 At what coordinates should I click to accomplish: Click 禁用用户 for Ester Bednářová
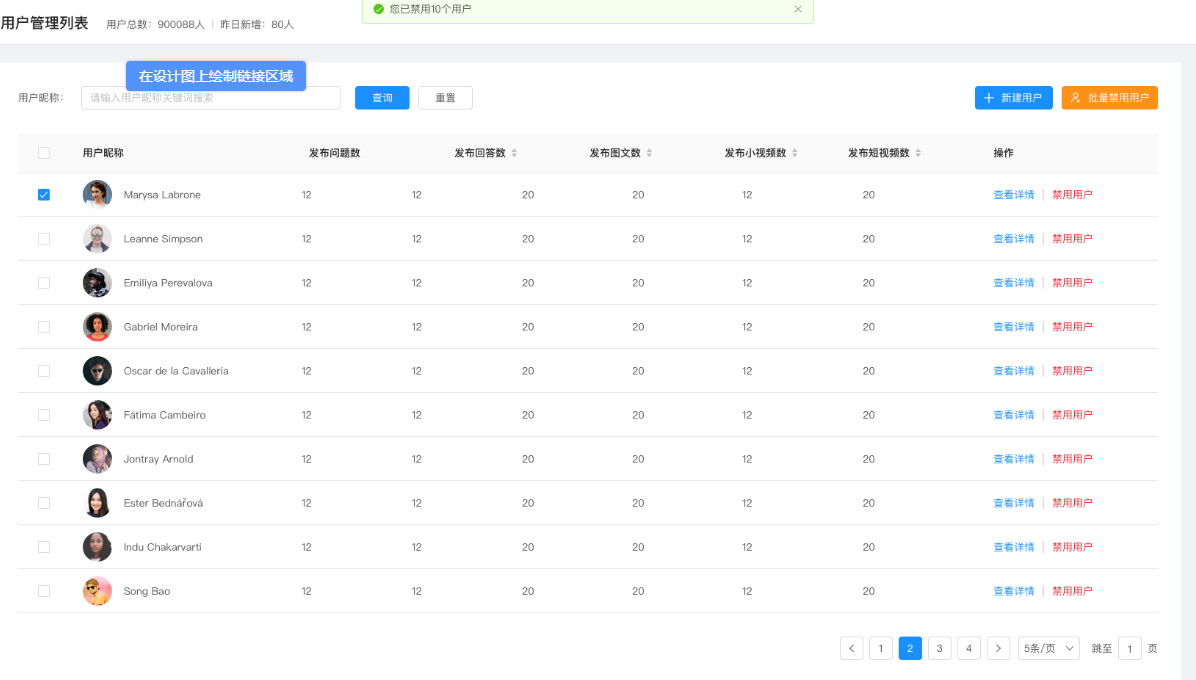pyautogui.click(x=1072, y=503)
